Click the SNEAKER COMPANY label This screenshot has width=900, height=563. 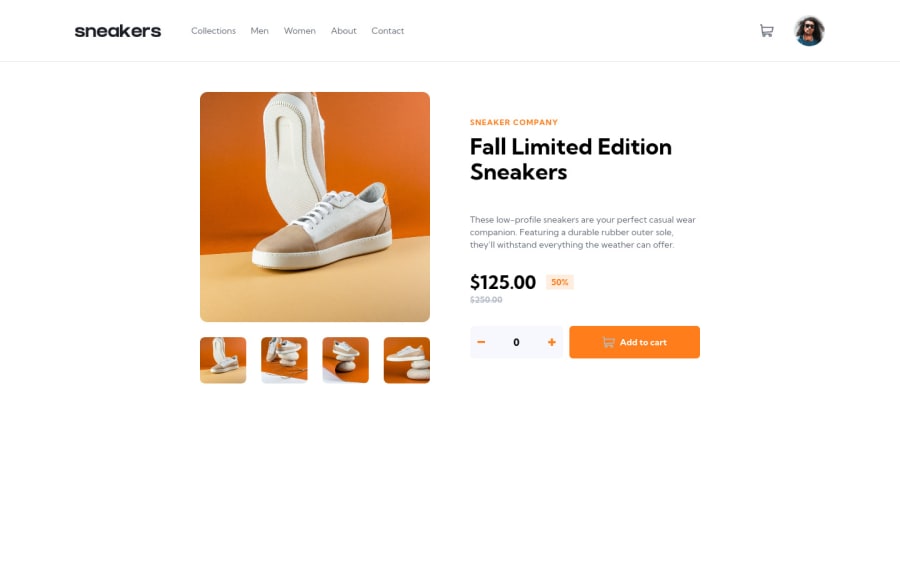point(514,122)
